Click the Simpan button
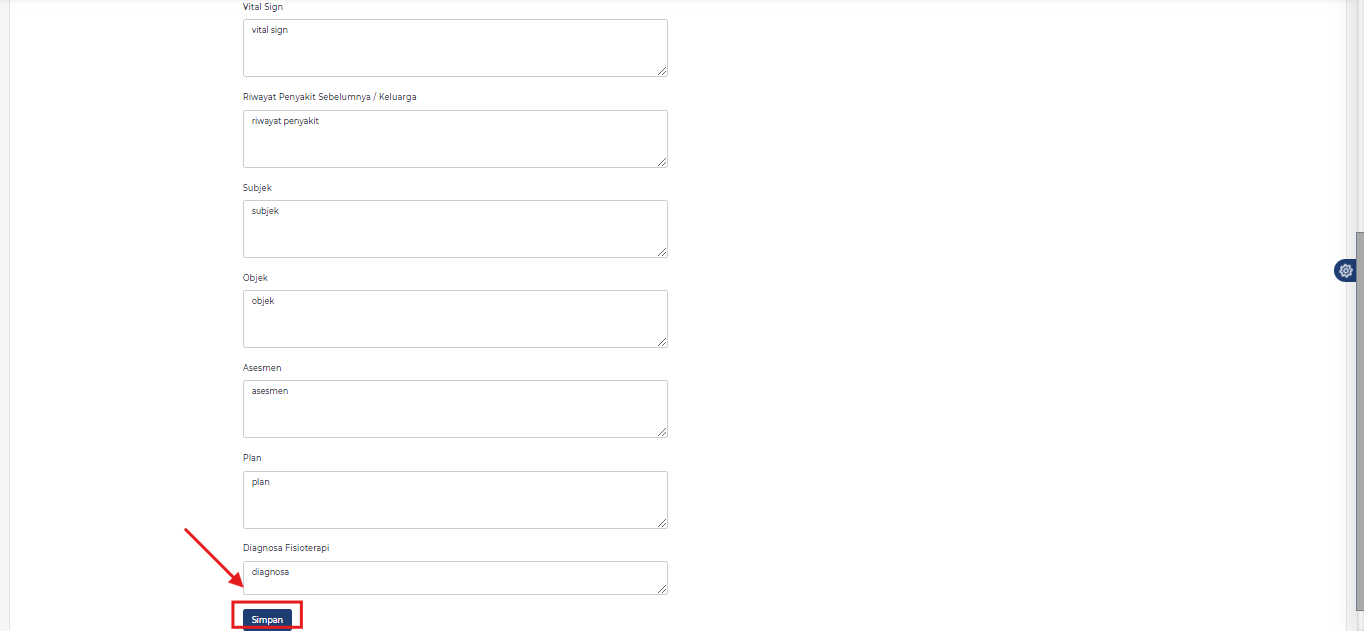 tap(267, 619)
